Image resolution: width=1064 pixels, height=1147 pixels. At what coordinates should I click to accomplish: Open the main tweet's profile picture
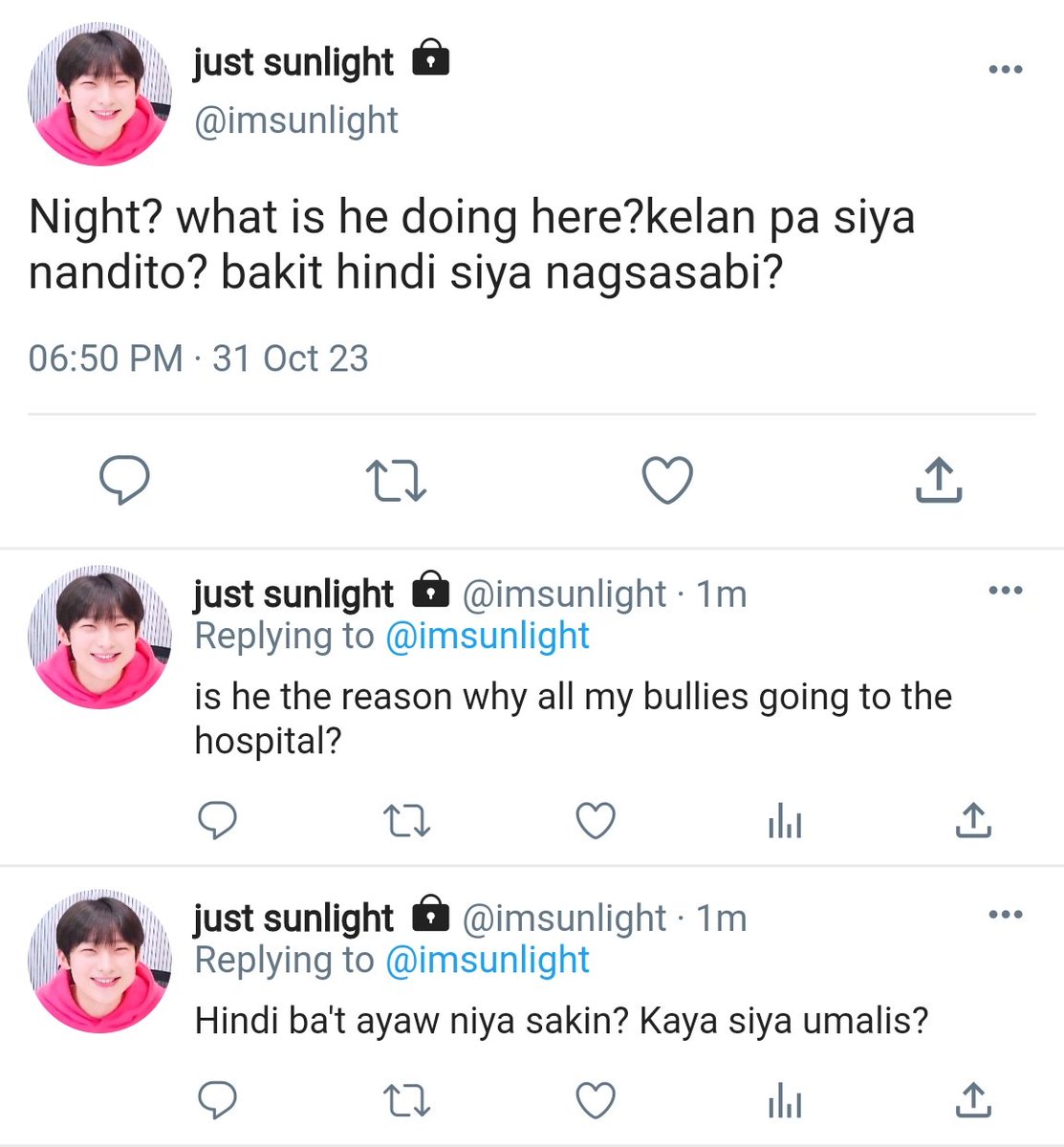100,94
